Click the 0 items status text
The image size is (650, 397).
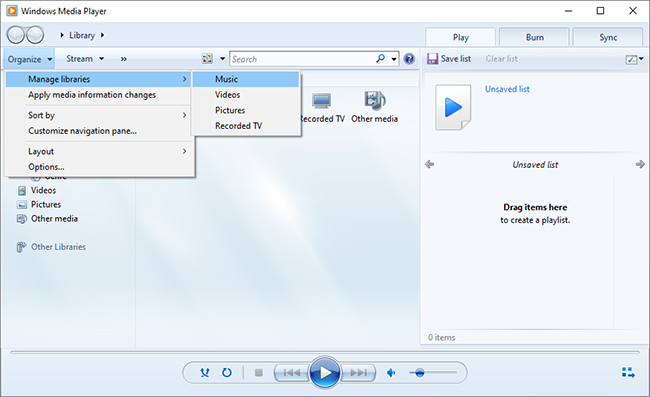441,337
